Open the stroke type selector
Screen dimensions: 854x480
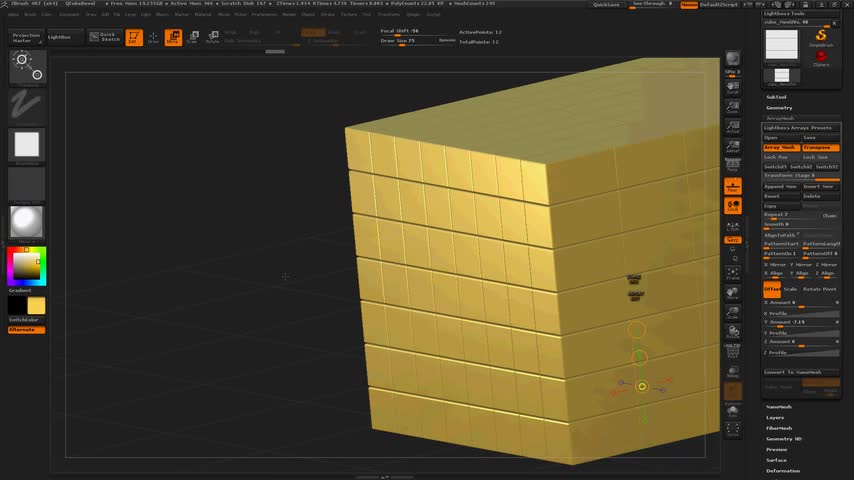pos(27,105)
